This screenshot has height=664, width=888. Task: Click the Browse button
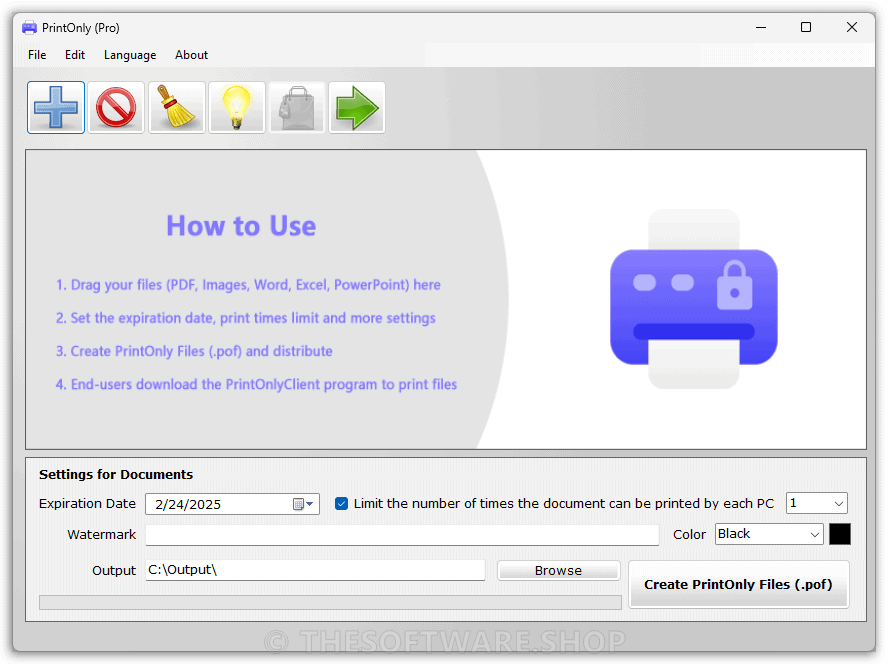coord(558,571)
